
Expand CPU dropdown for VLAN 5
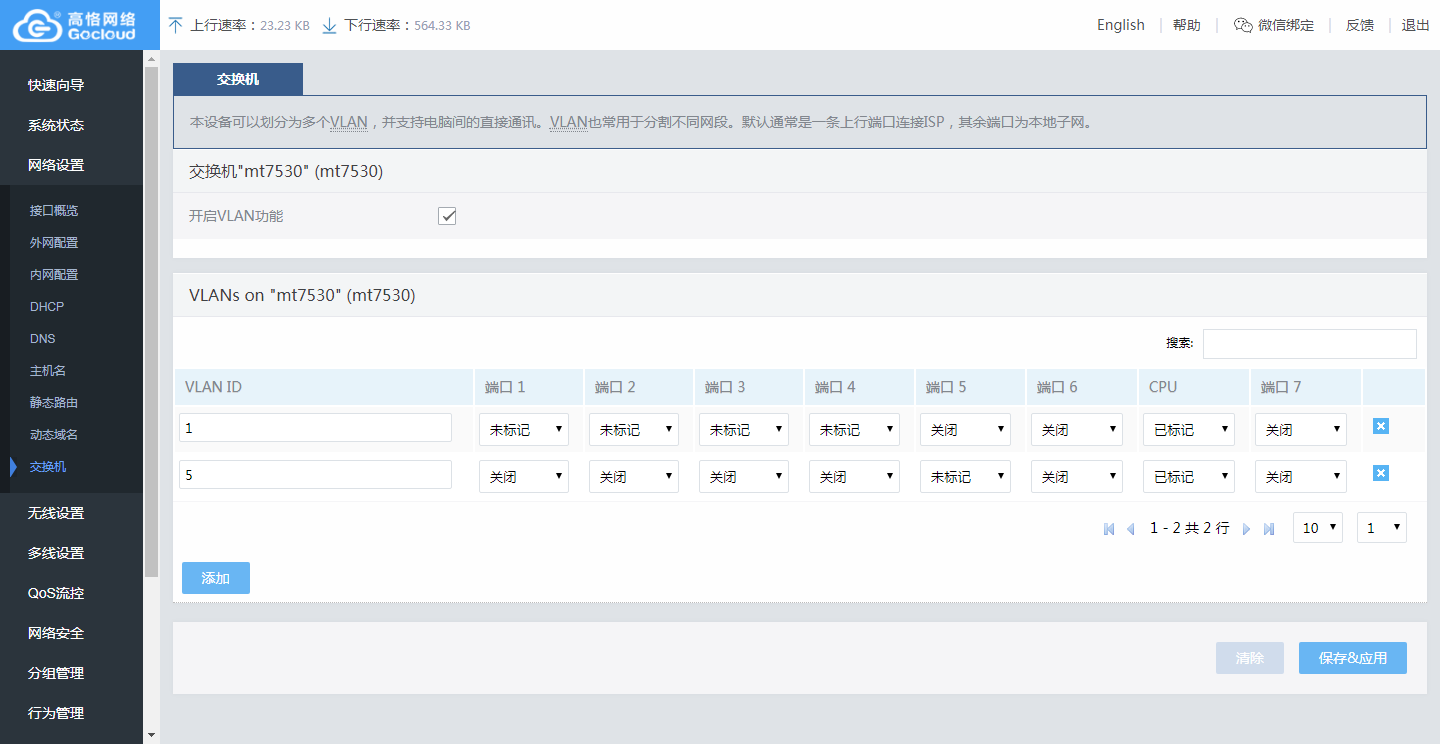1188,477
